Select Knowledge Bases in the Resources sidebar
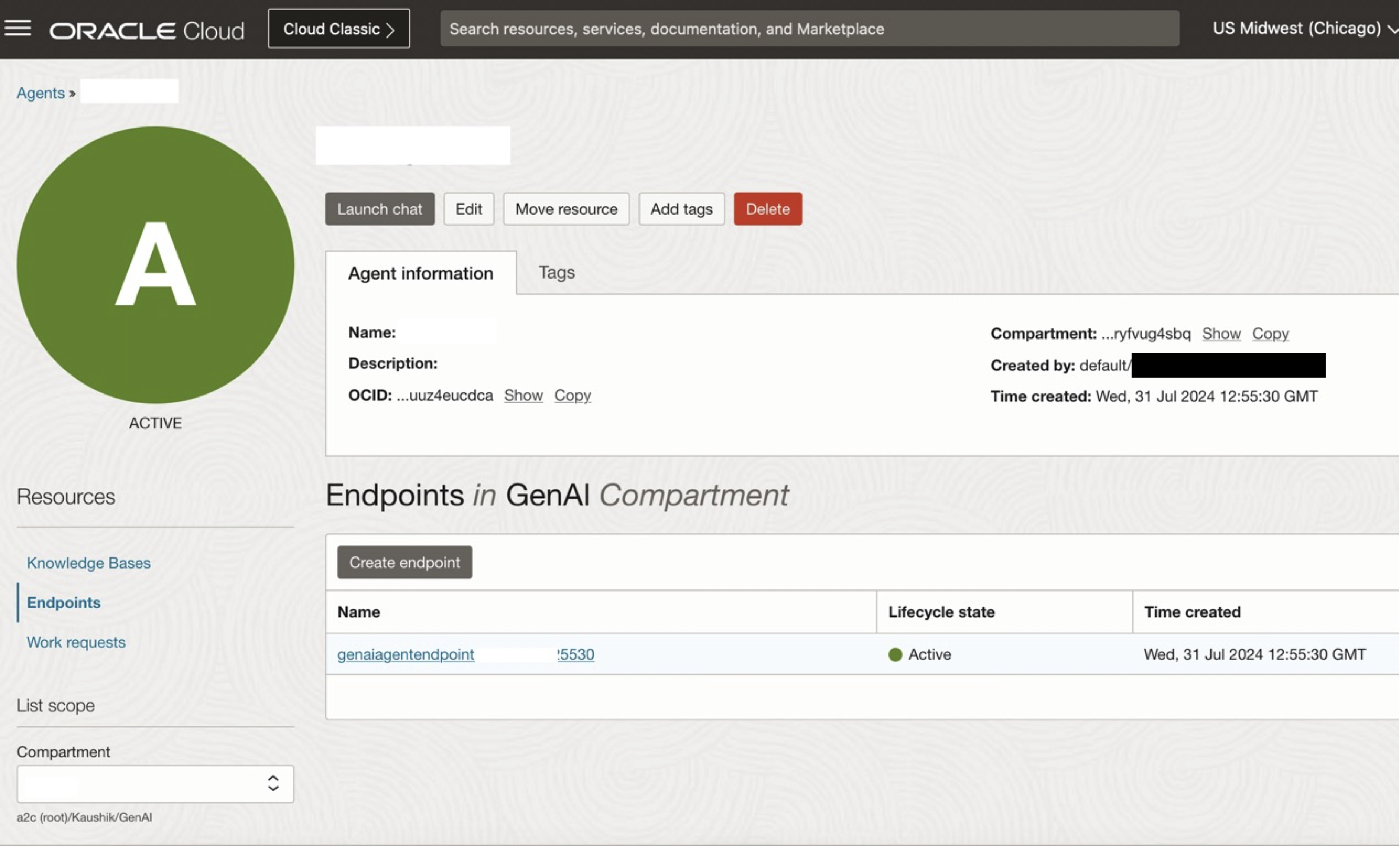Screen dimensions: 1400x846 [88, 563]
